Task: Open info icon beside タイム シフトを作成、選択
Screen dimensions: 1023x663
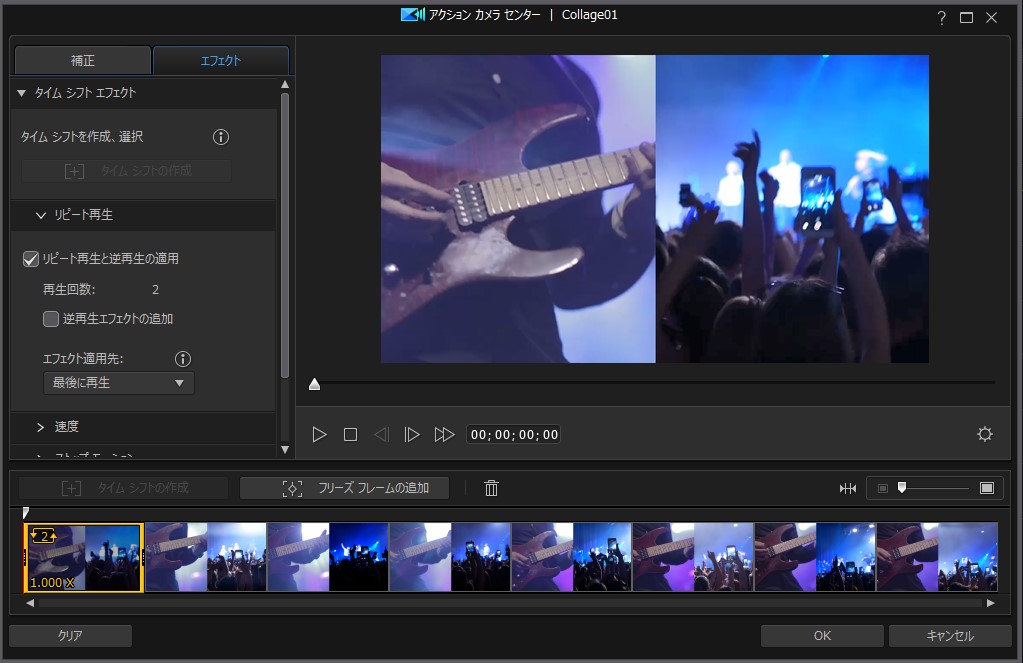Action: pos(221,137)
